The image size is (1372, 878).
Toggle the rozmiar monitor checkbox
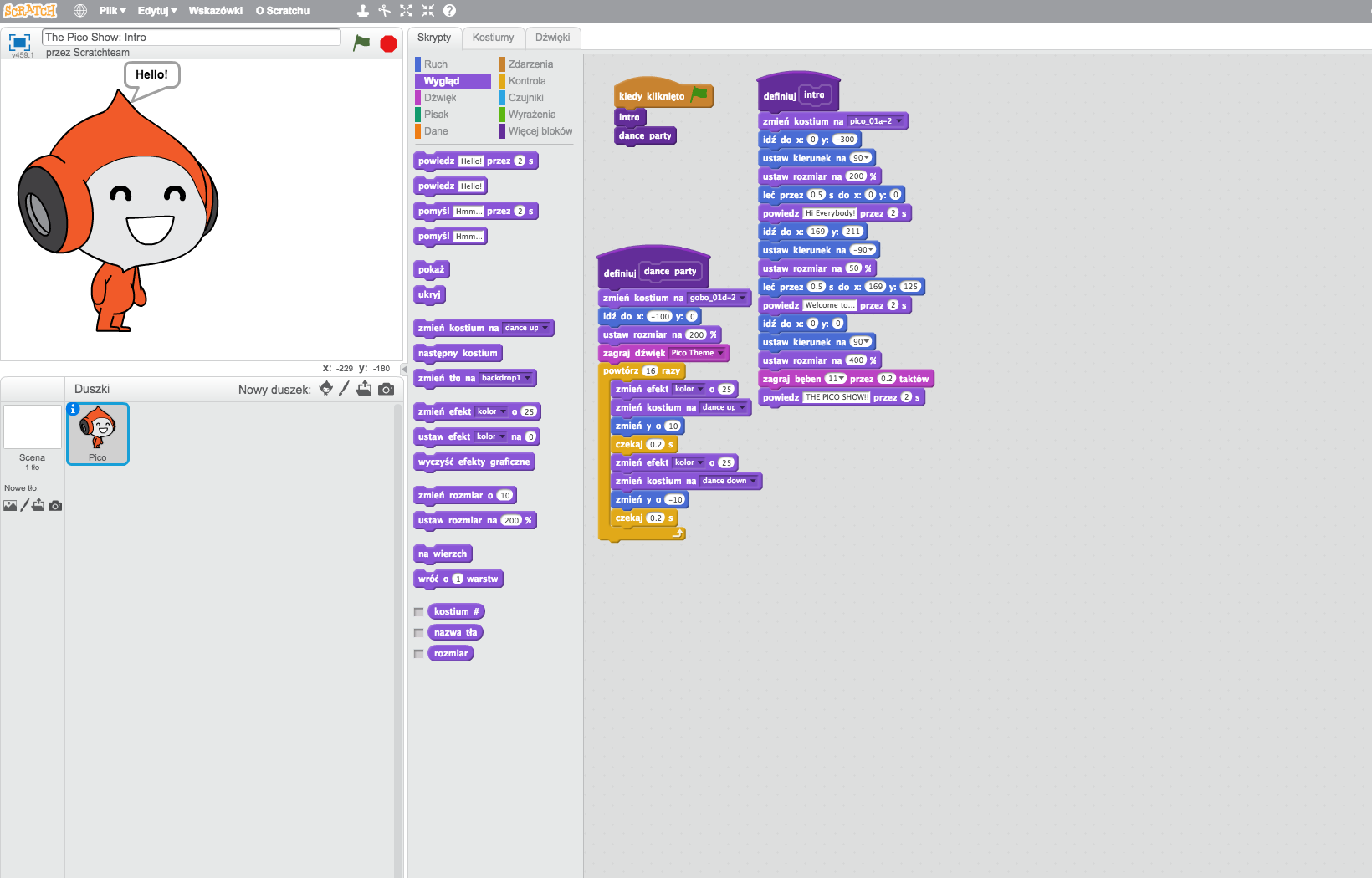pos(418,654)
